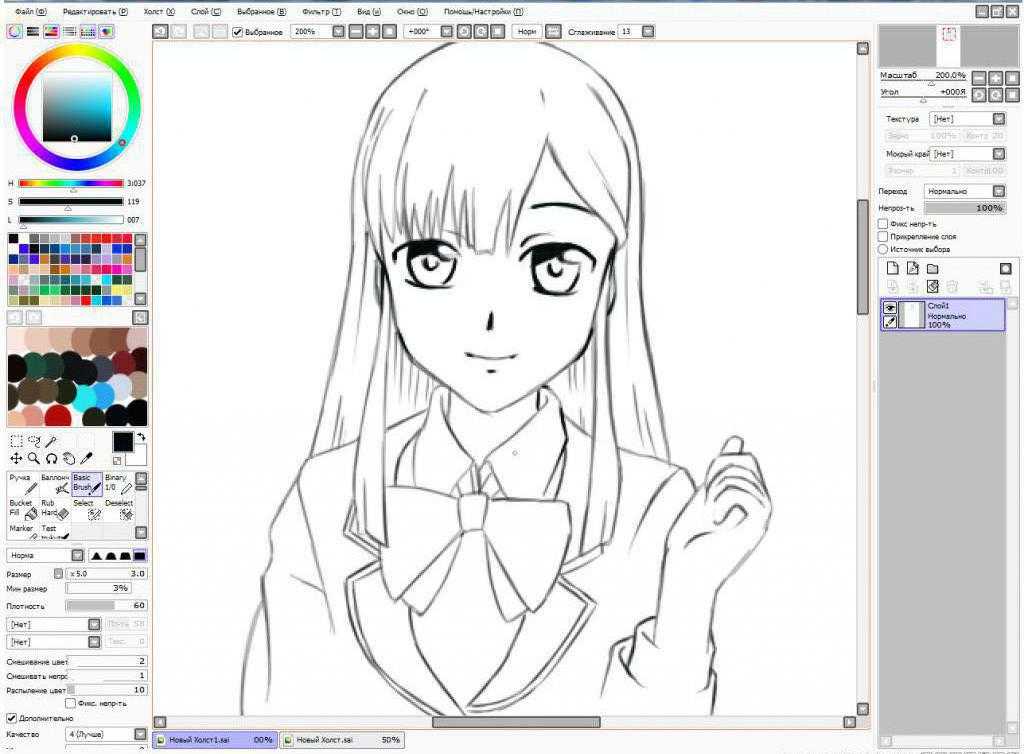Open the Фильтр menu
This screenshot has width=1024, height=754.
[322, 11]
